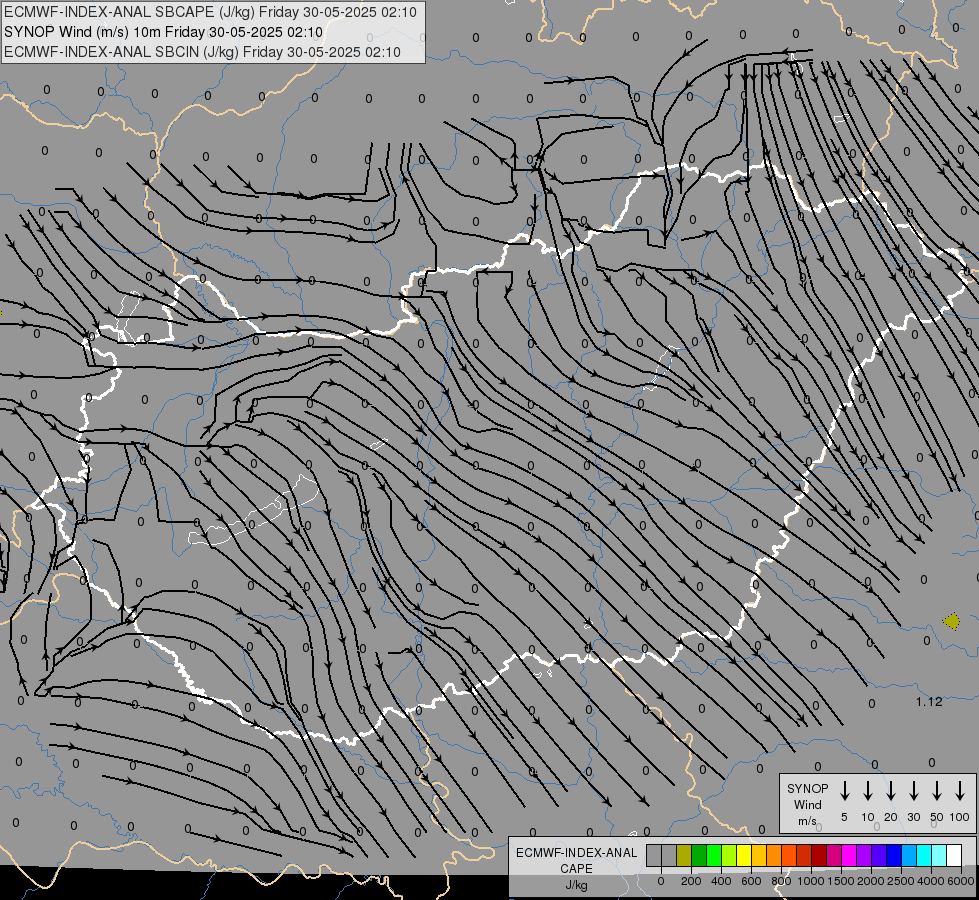The width and height of the screenshot is (979, 900).
Task: Click the SYNOP Wind 10m title line
Action: point(163,32)
